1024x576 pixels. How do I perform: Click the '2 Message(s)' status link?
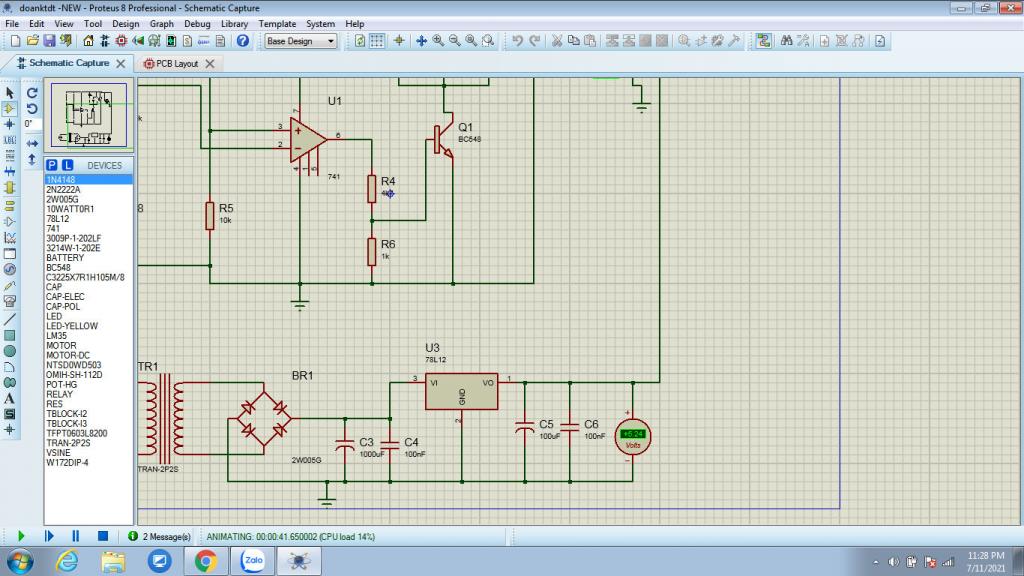click(x=160, y=537)
